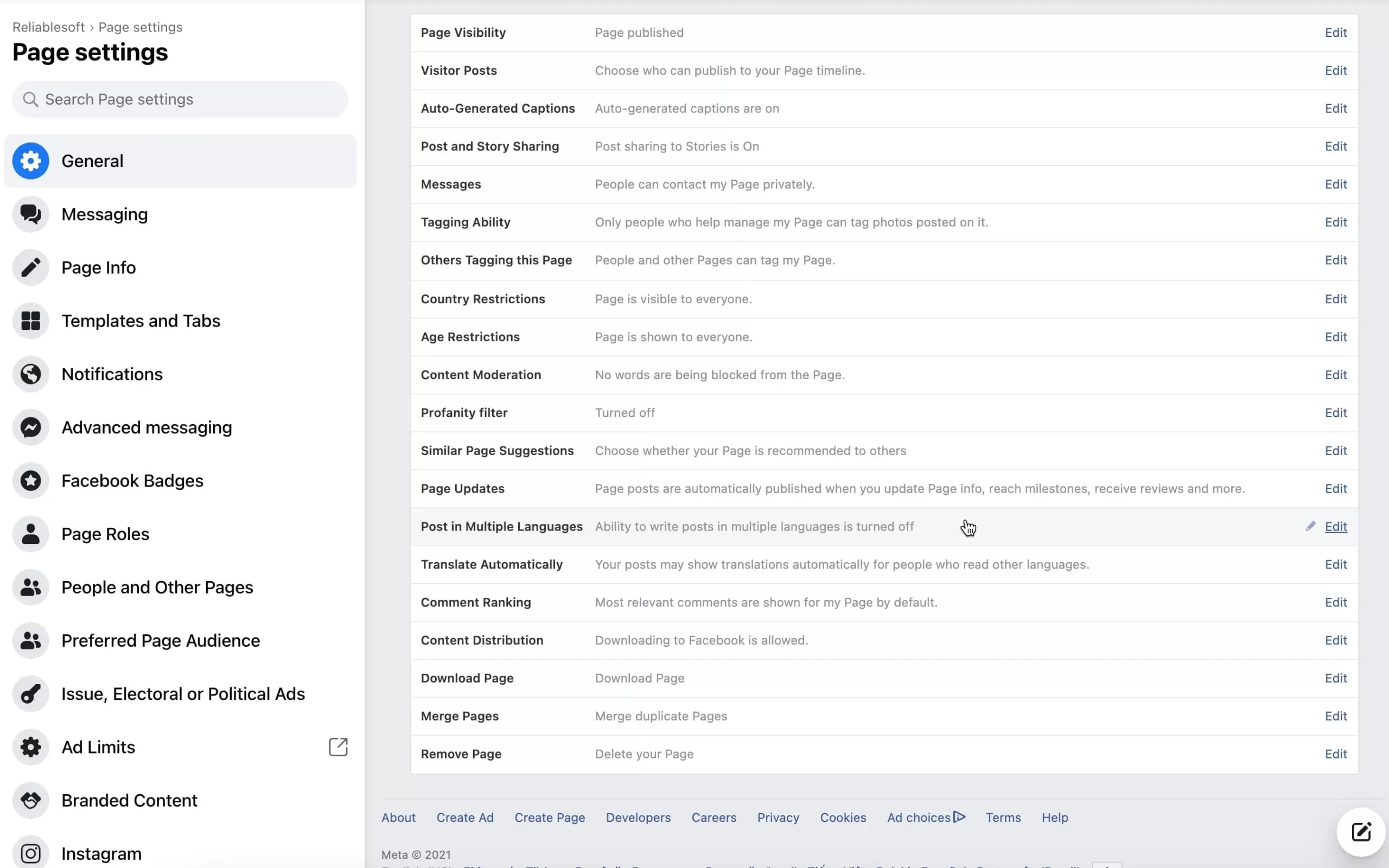Image resolution: width=1389 pixels, height=868 pixels.
Task: Click the People and Other Pages icon
Action: [x=30, y=588]
